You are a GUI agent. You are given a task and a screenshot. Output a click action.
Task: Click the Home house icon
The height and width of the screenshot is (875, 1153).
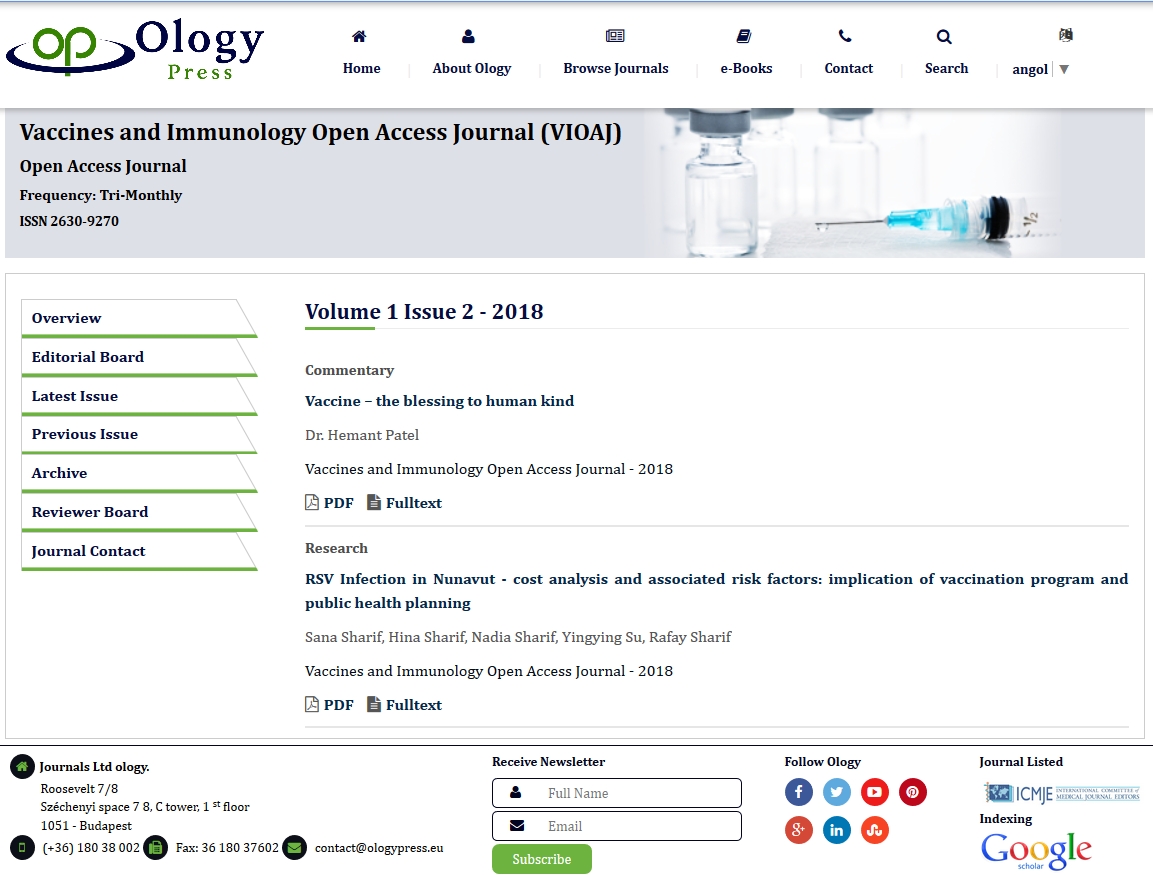pos(359,36)
